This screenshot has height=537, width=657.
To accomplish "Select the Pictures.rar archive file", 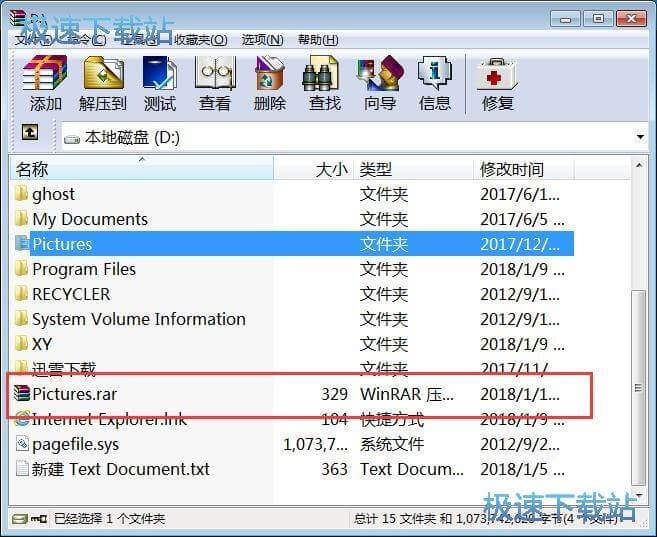I will point(74,394).
